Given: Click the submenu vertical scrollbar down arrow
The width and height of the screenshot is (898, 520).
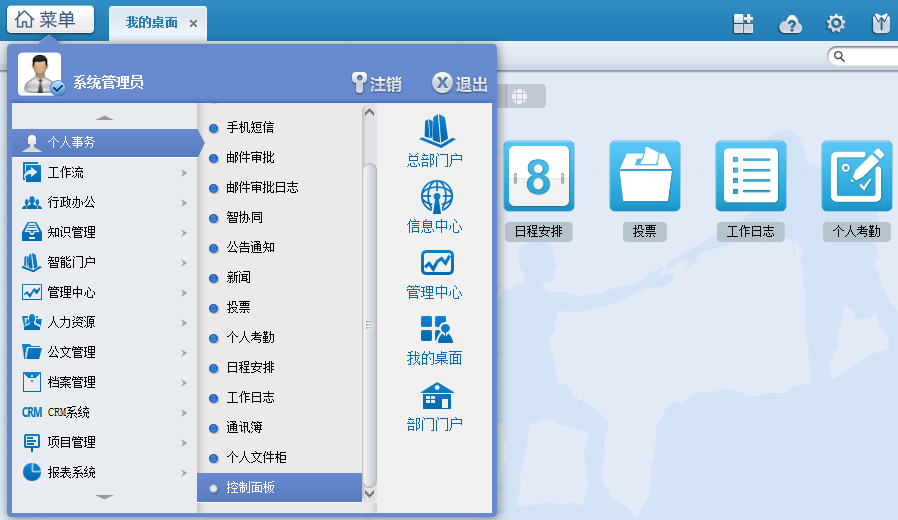Looking at the screenshot, I should (x=369, y=493).
